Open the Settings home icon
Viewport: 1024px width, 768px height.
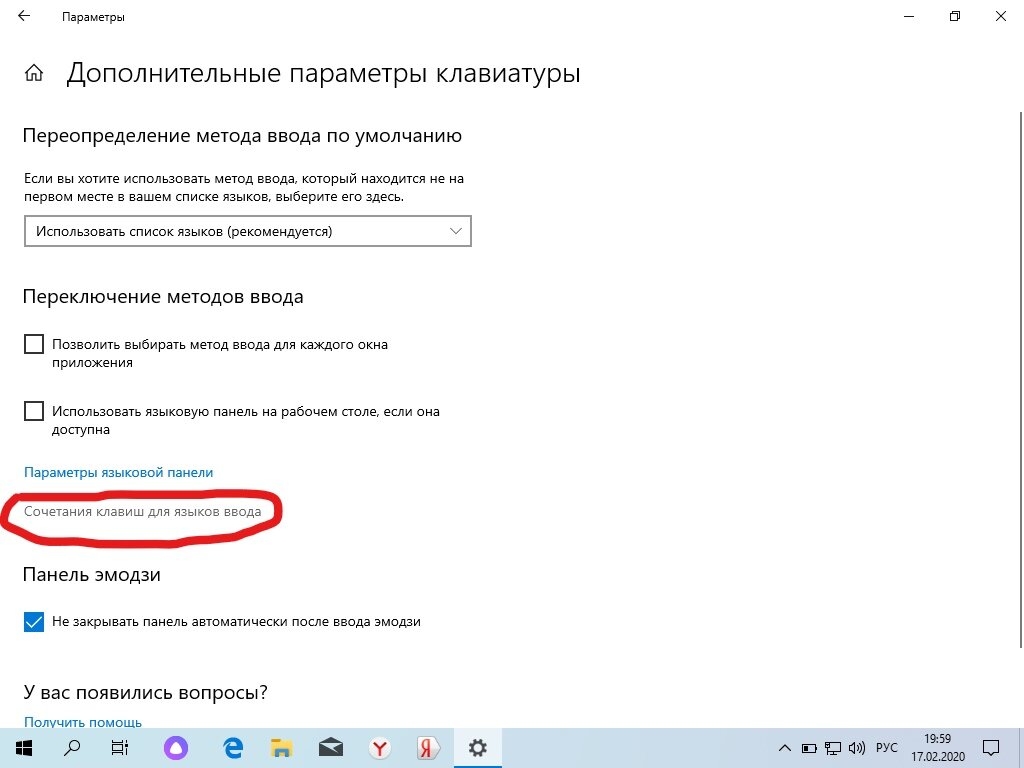tap(33, 73)
